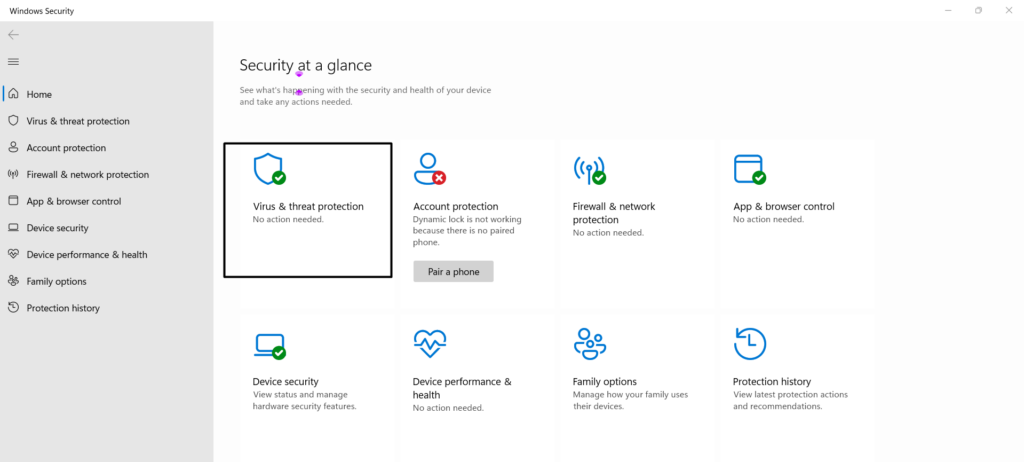Go back using the back arrow
Image resolution: width=1024 pixels, height=462 pixels.
click(x=14, y=35)
